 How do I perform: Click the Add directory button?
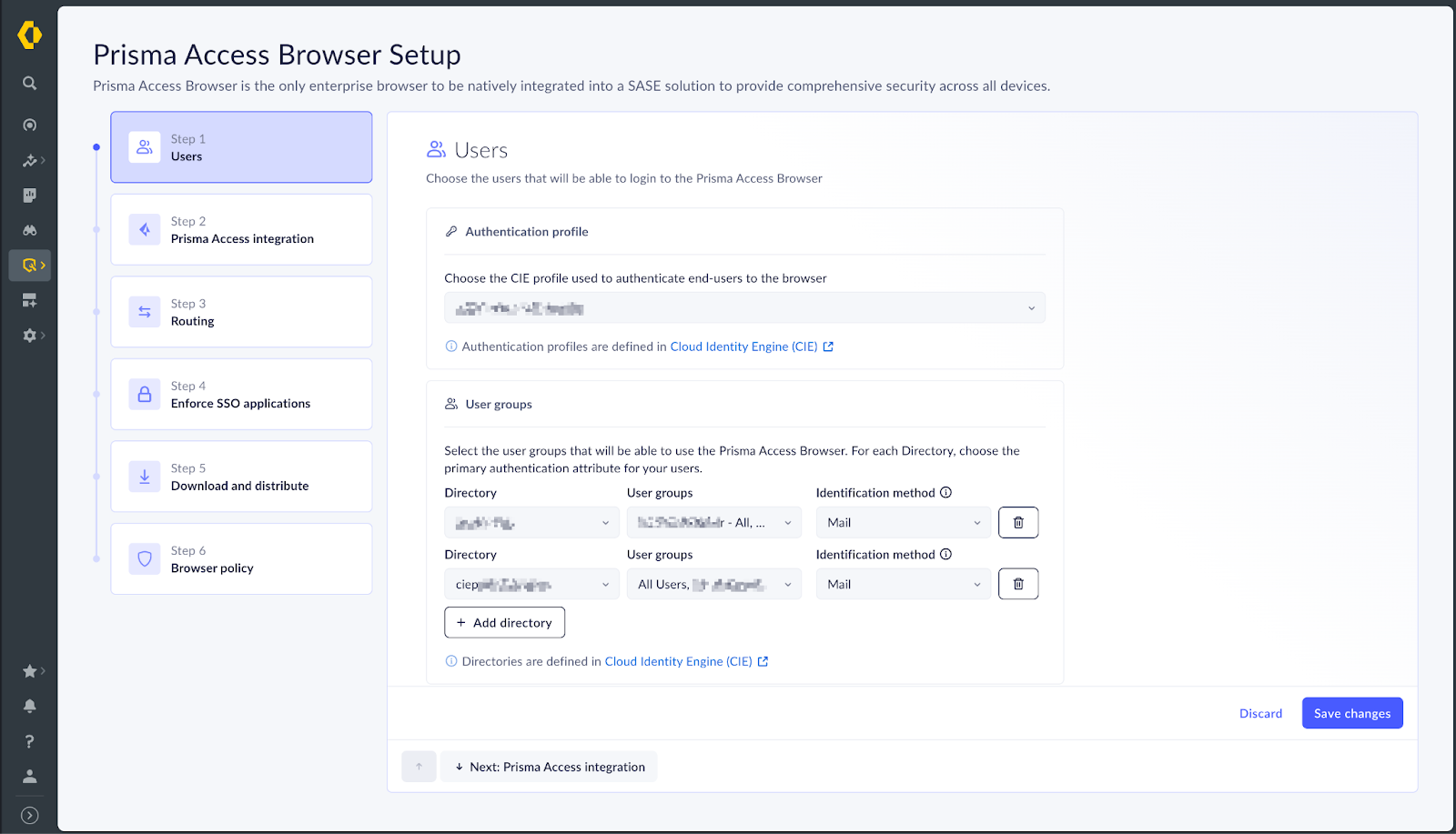click(504, 623)
